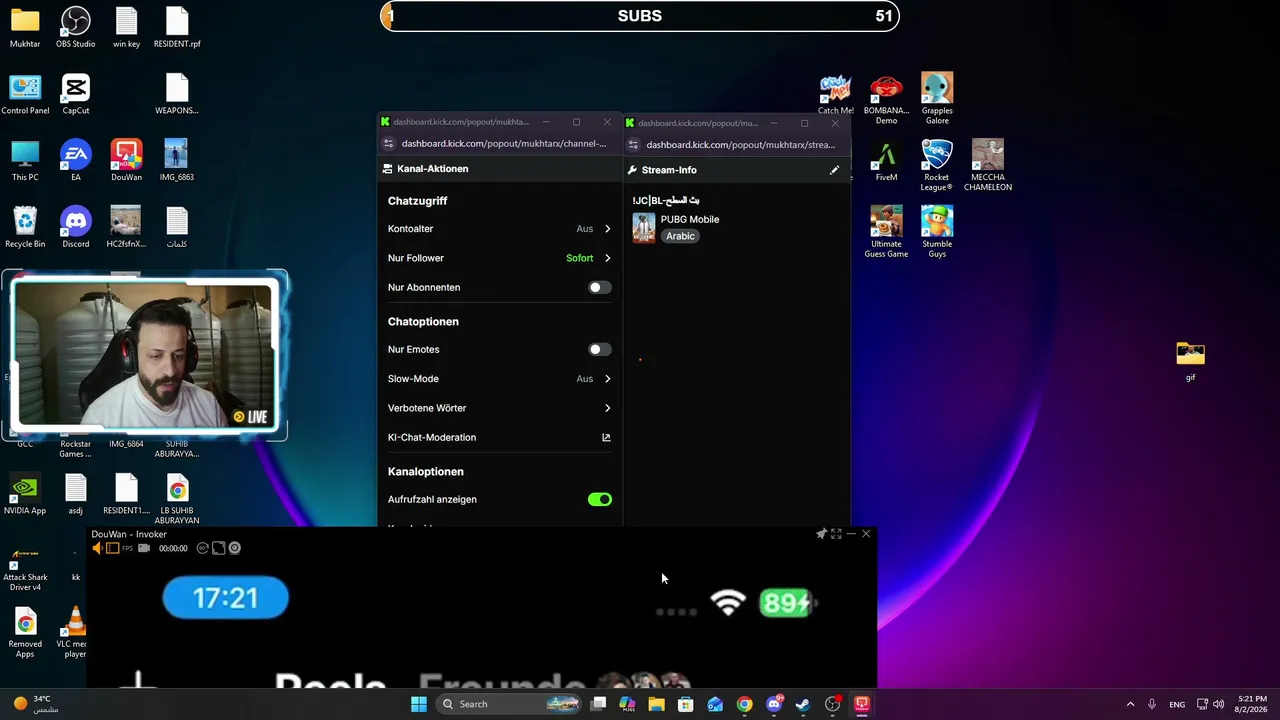Click the Arabic language tag
1280x720 pixels.
[680, 236]
